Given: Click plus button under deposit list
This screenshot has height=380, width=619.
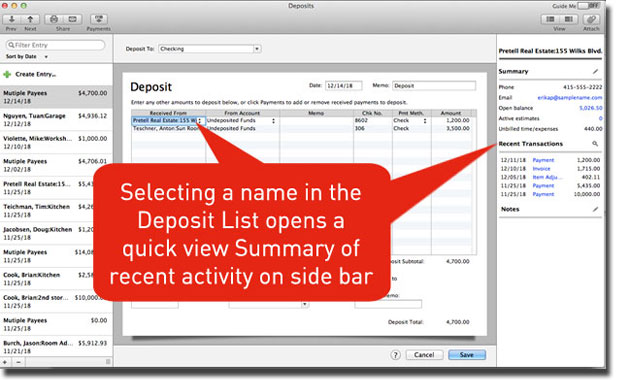Looking at the screenshot, I should pyautogui.click(x=5, y=362).
